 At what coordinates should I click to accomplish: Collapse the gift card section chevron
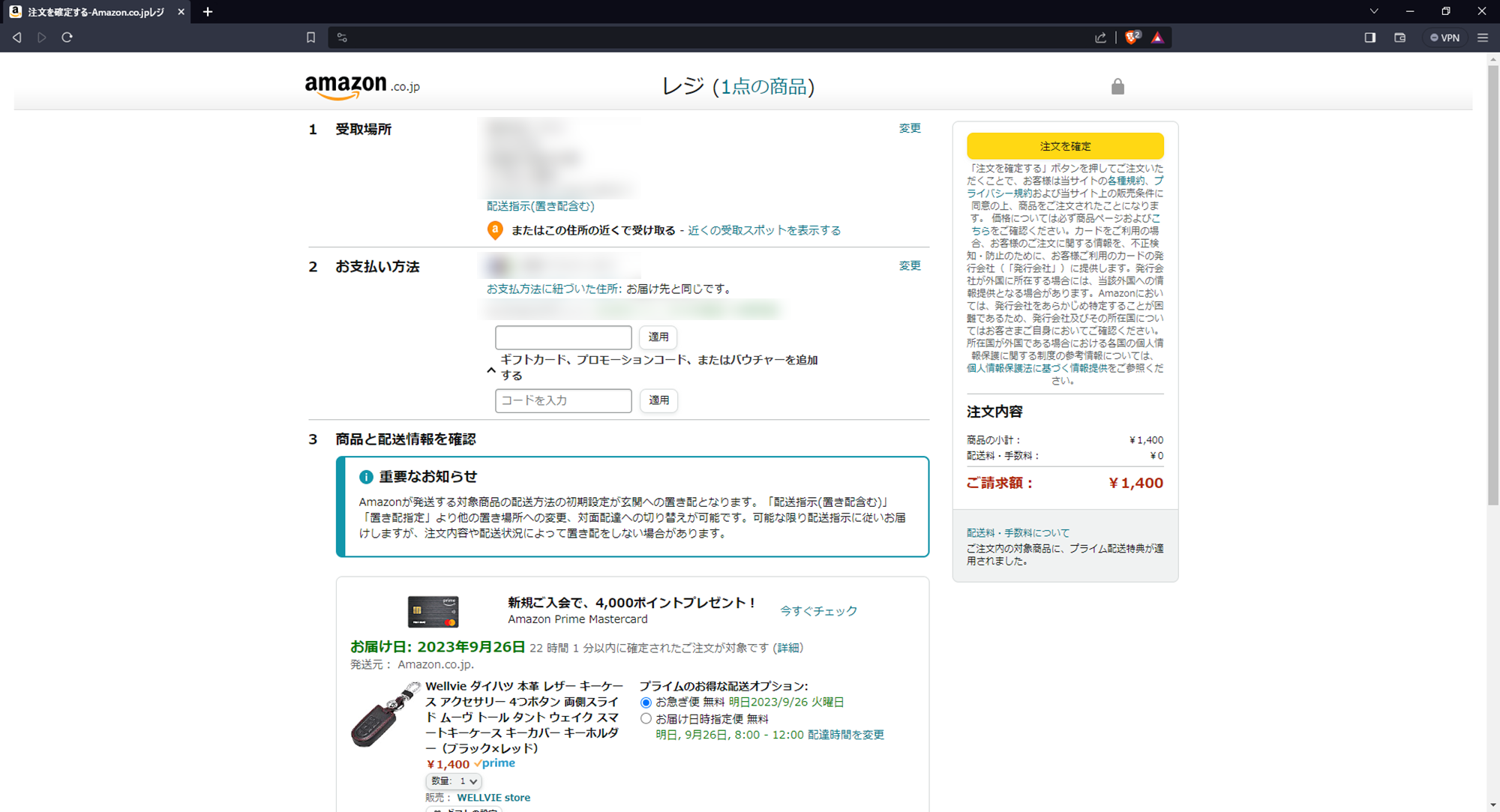click(491, 369)
